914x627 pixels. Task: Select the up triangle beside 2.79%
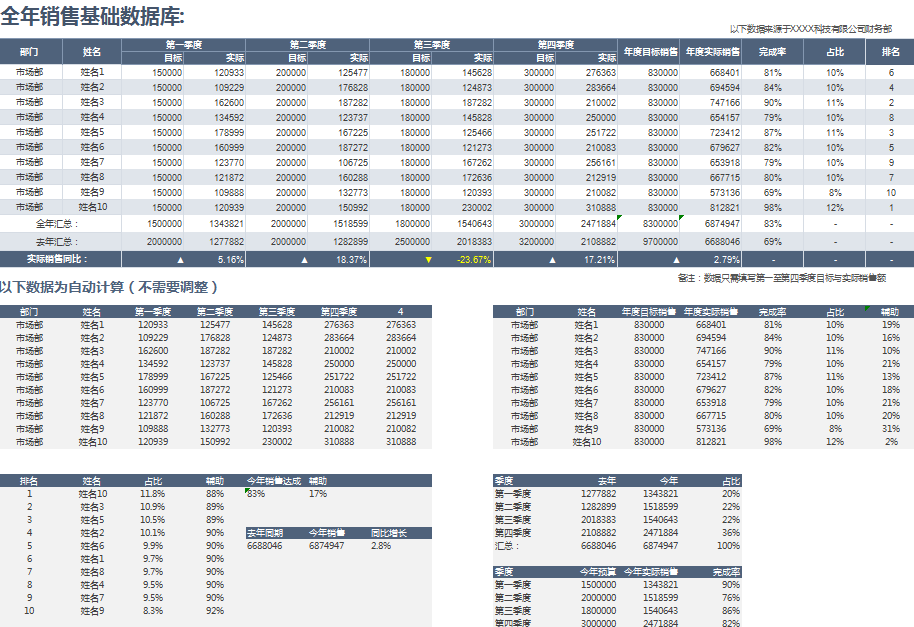677,260
